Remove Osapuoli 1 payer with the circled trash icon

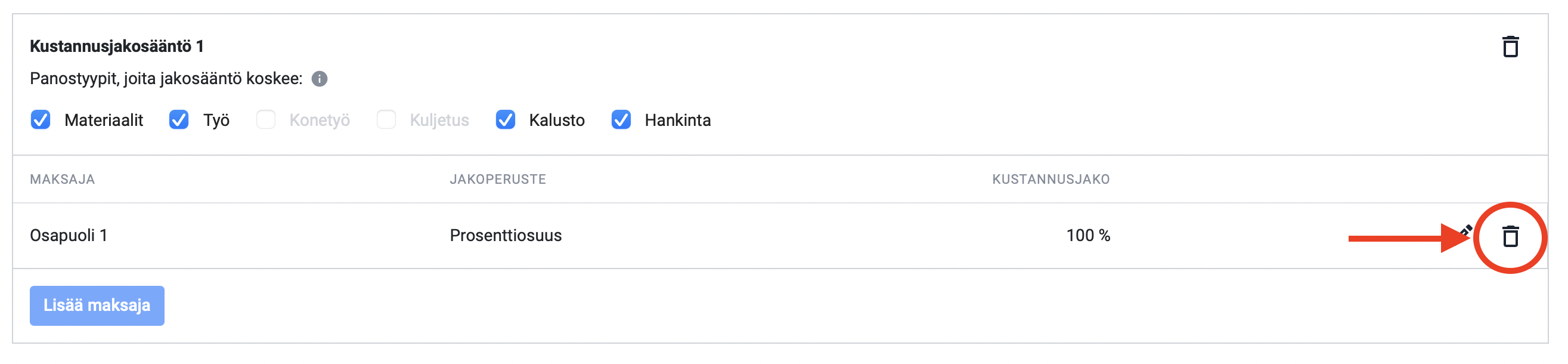pos(1510,236)
